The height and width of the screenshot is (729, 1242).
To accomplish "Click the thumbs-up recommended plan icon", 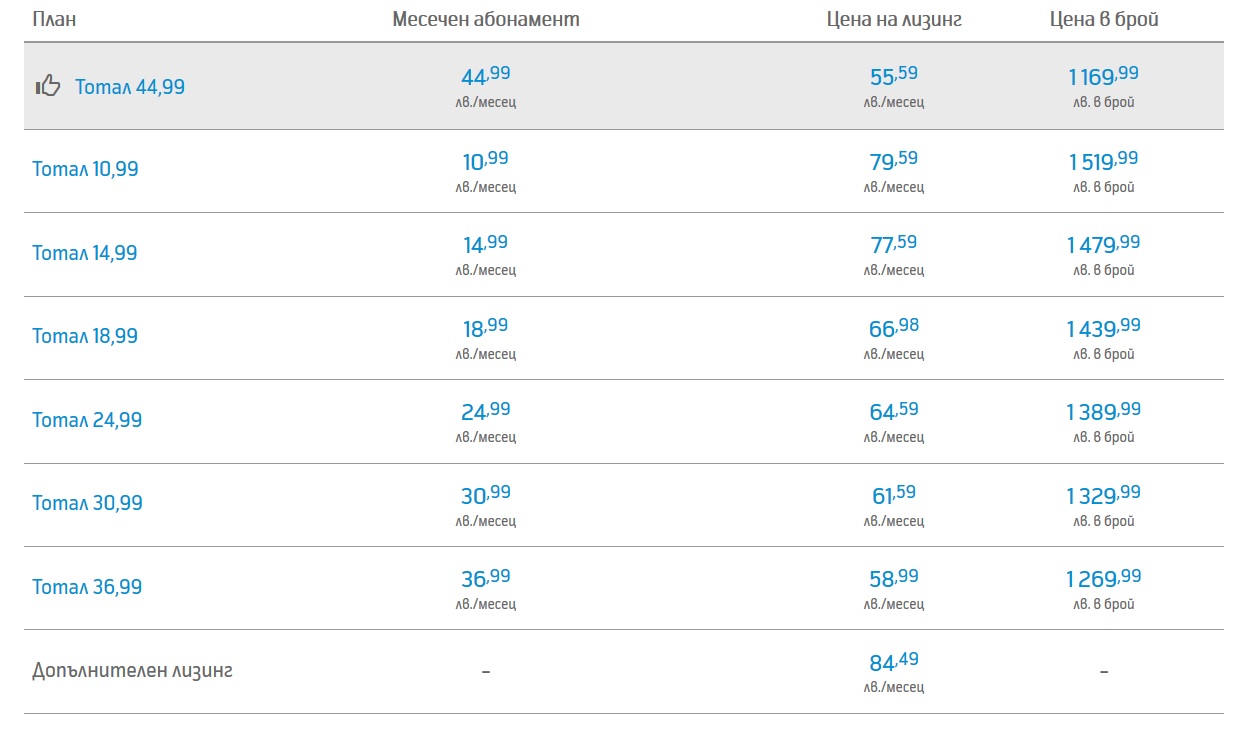I will pyautogui.click(x=48, y=86).
